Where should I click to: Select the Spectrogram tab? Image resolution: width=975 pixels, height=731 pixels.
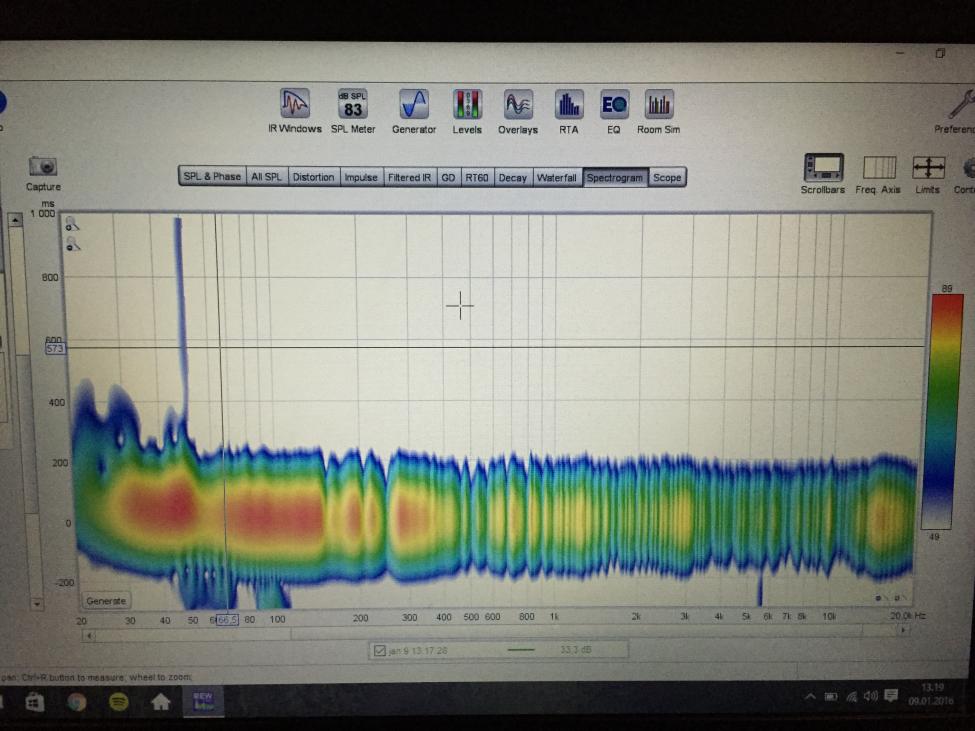click(615, 178)
